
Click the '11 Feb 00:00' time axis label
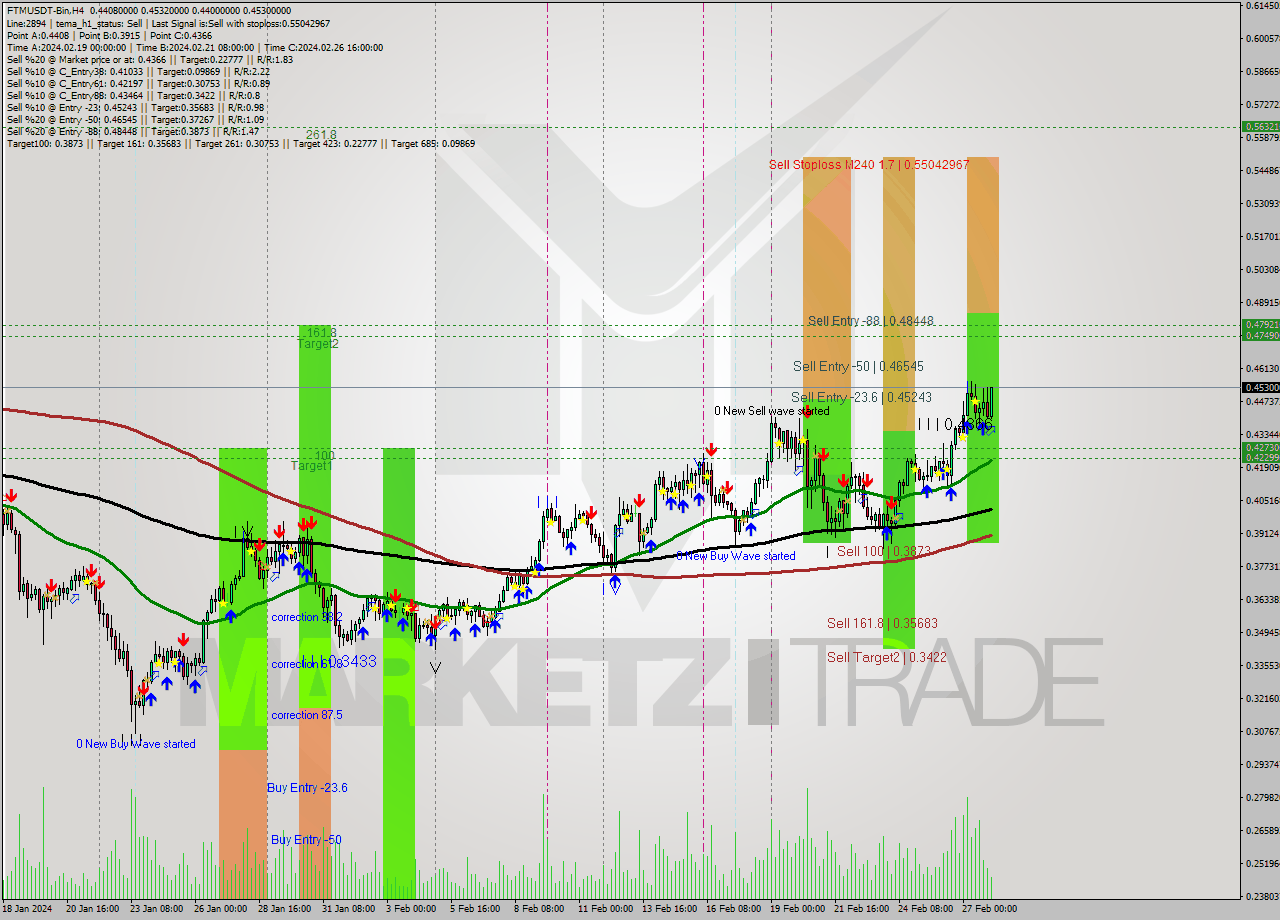(605, 909)
